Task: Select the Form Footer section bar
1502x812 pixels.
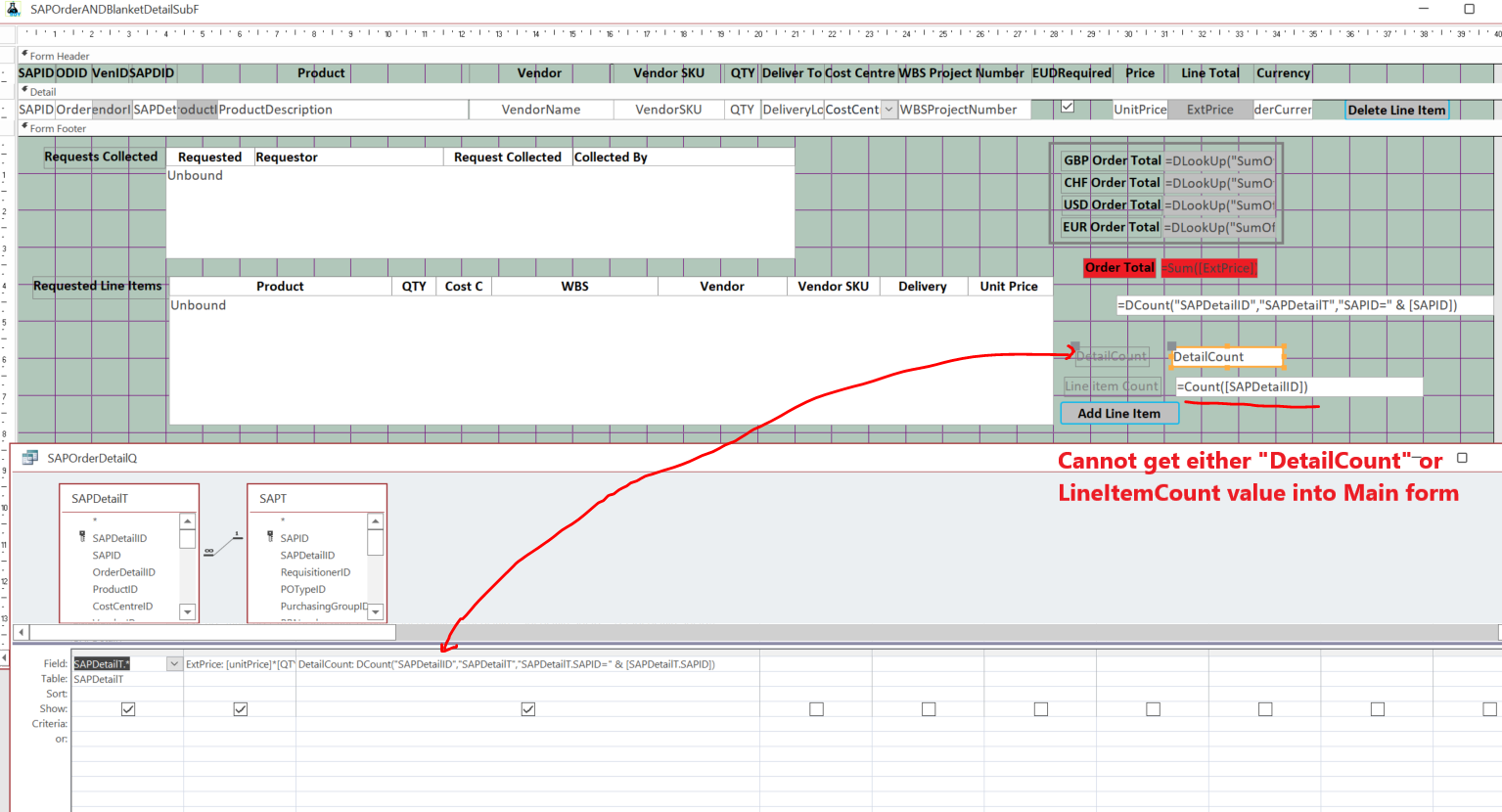Action: (59, 128)
